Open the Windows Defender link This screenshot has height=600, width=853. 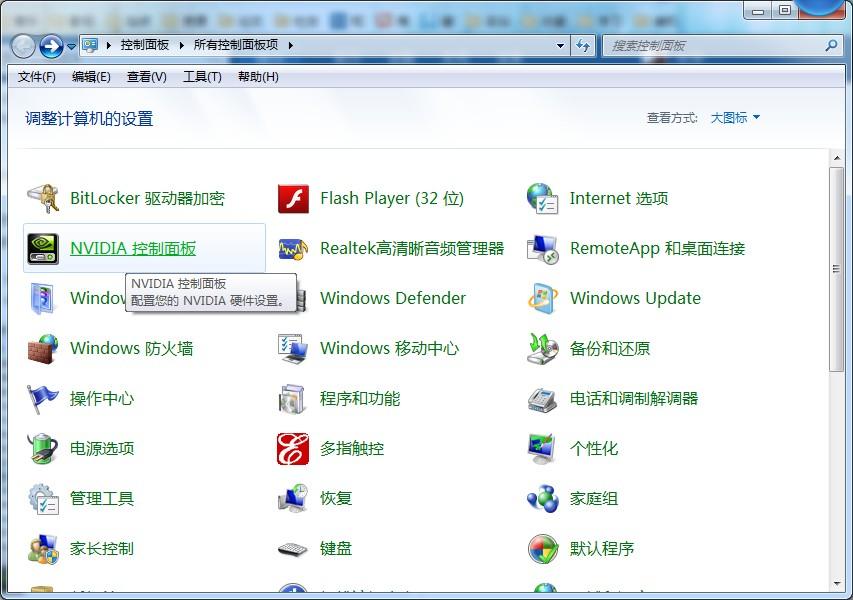pos(393,298)
